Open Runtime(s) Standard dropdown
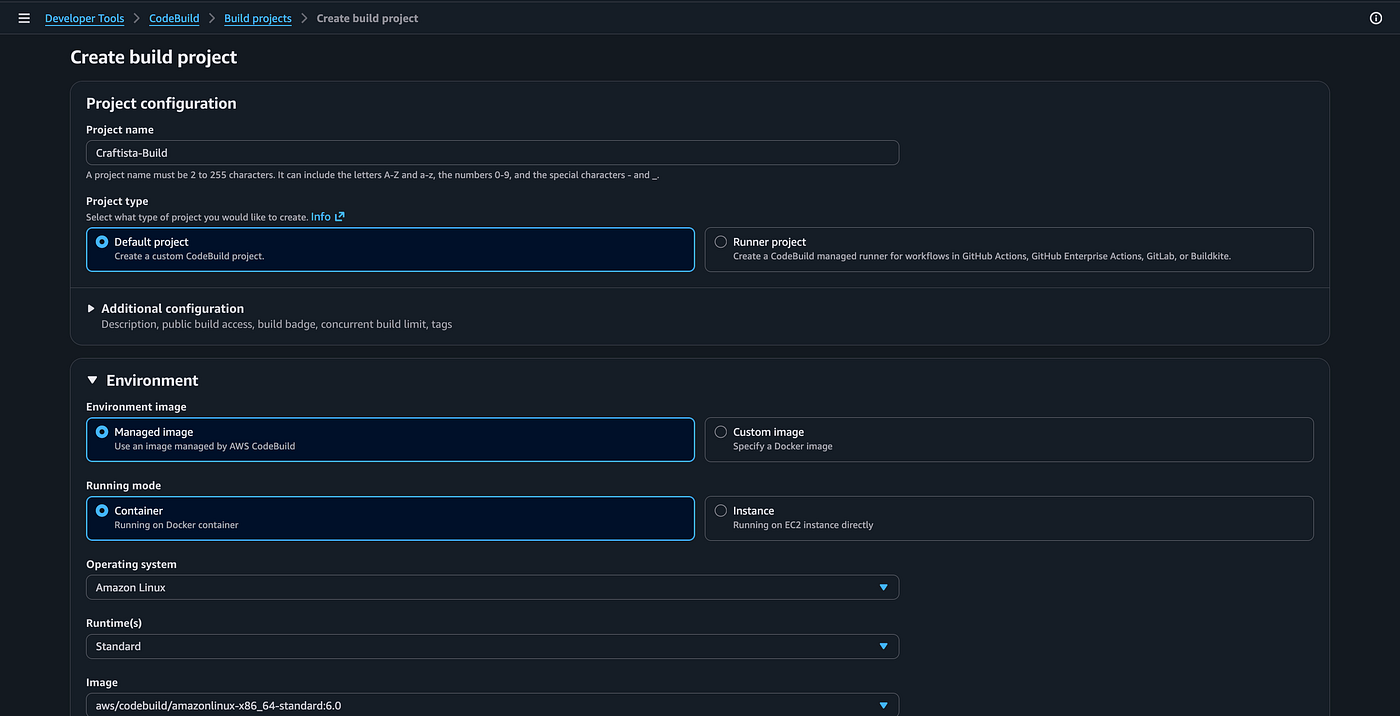The height and width of the screenshot is (716, 1400). [492, 646]
